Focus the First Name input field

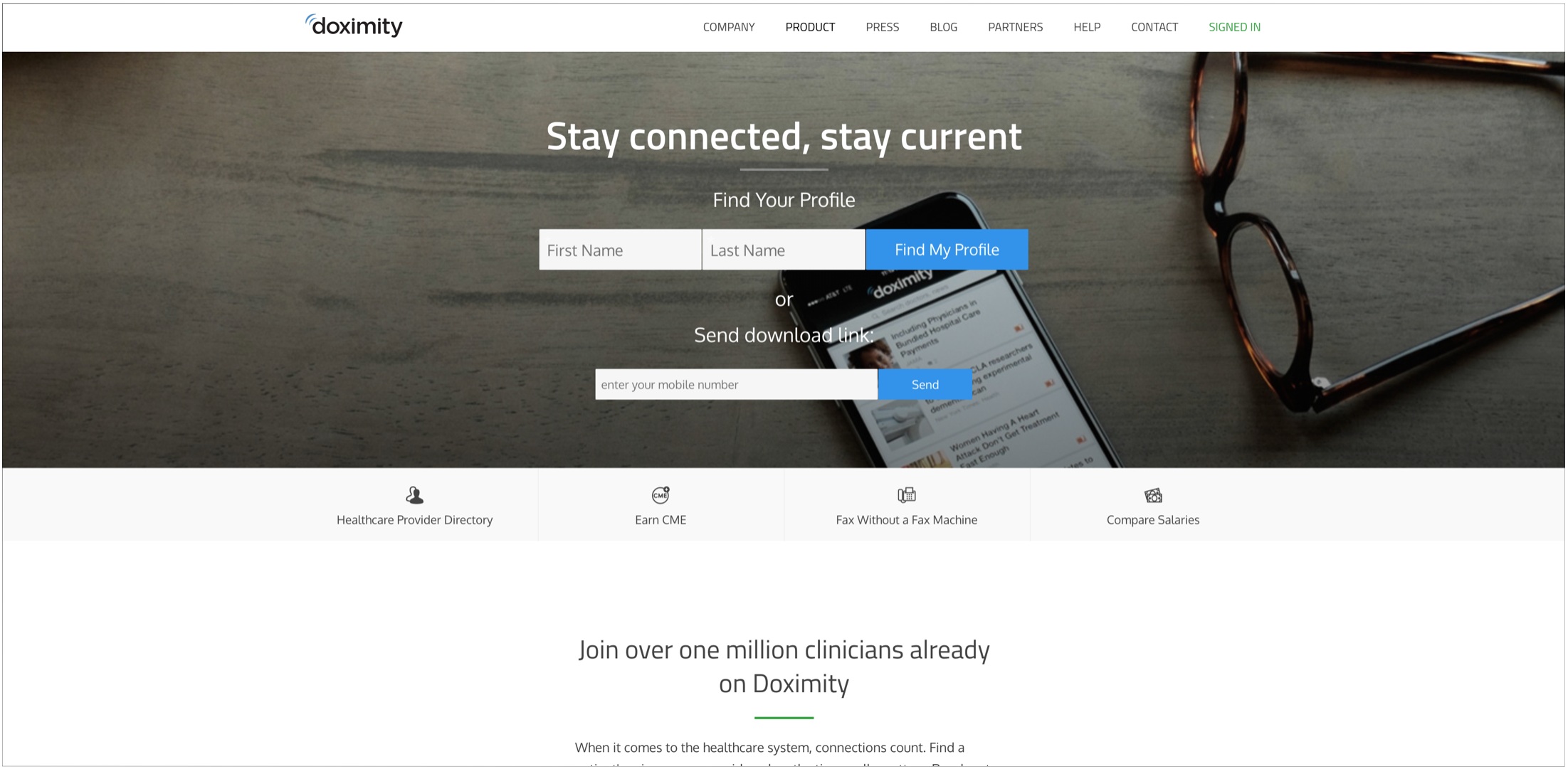pos(620,250)
